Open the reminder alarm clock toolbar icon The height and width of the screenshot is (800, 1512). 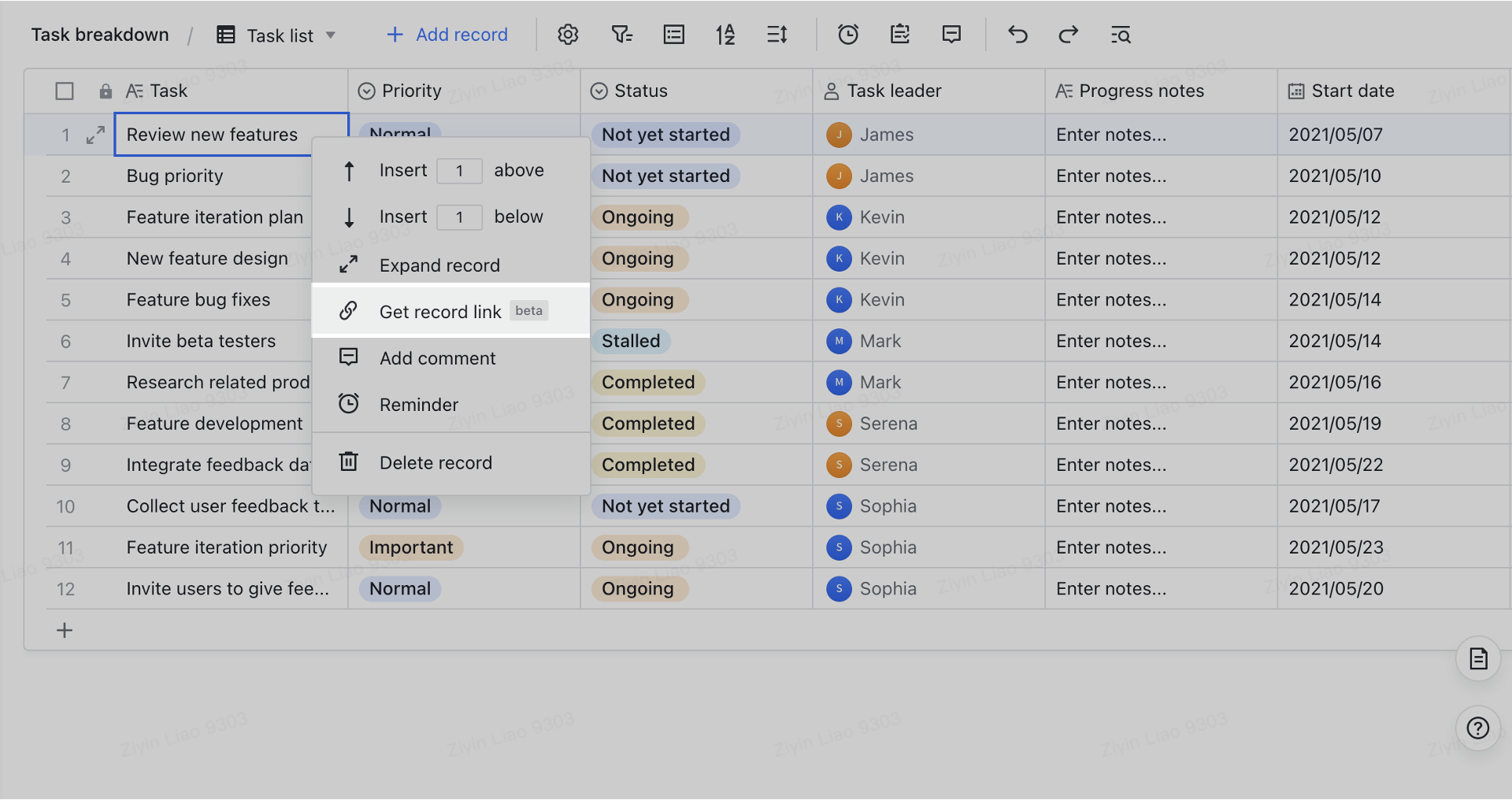[x=848, y=35]
